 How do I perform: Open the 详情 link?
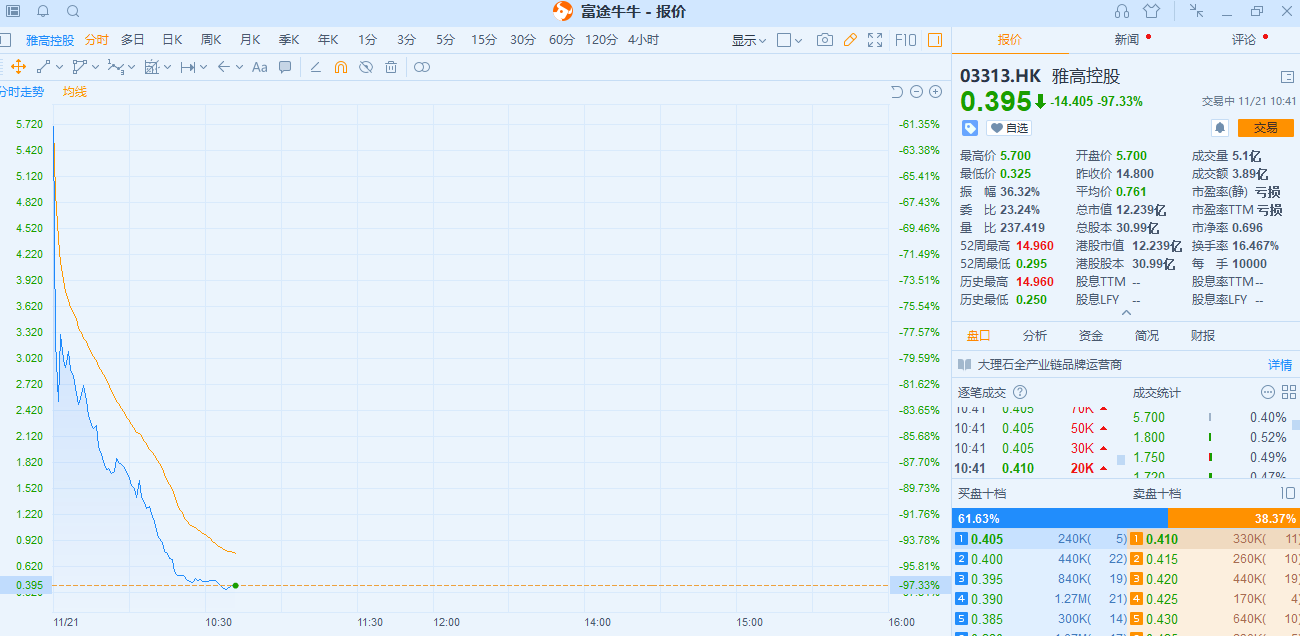pyautogui.click(x=1280, y=365)
